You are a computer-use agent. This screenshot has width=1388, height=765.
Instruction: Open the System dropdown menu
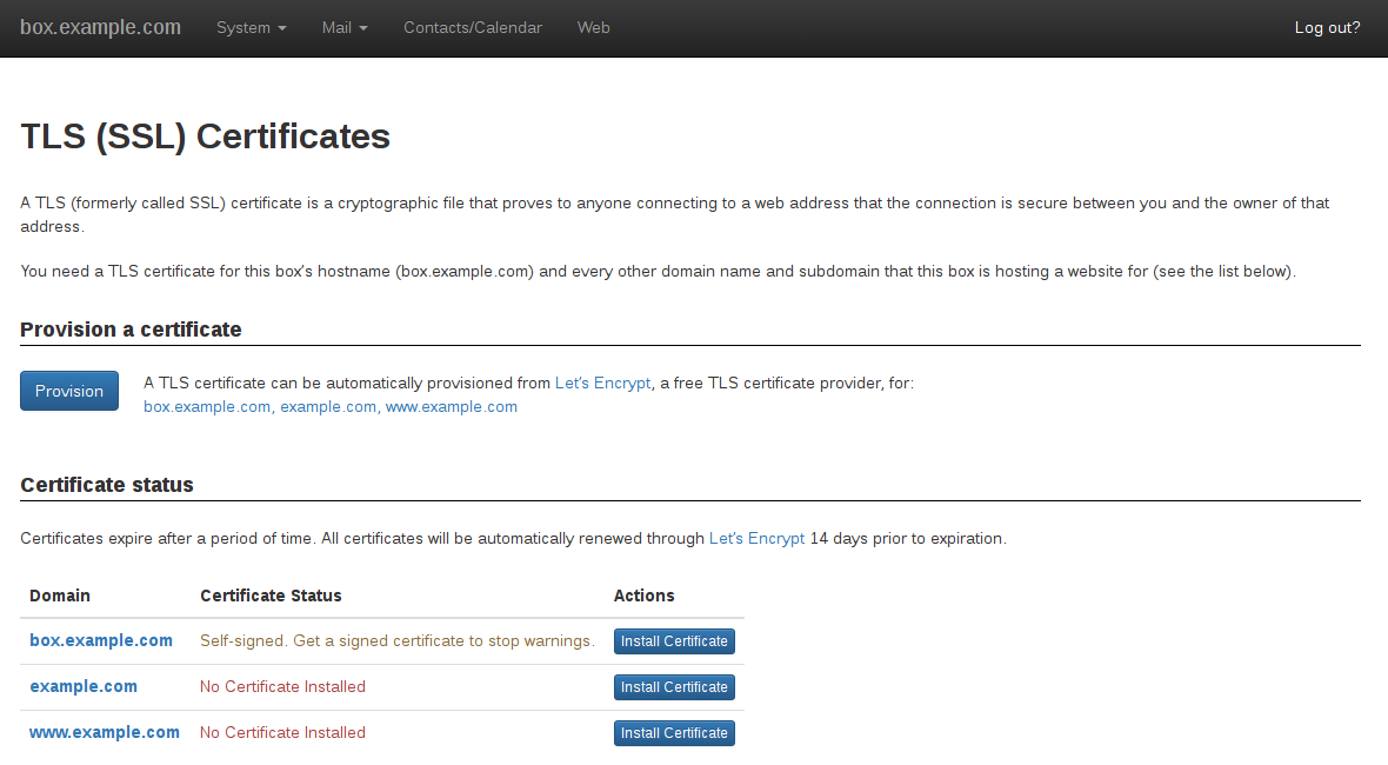point(244,28)
